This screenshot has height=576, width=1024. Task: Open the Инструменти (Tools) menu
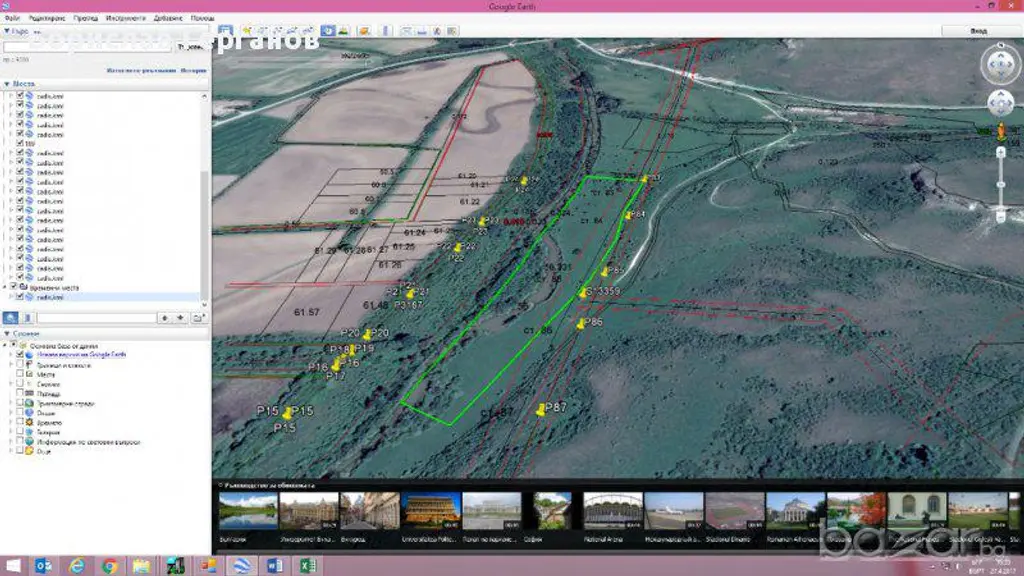[x=124, y=18]
